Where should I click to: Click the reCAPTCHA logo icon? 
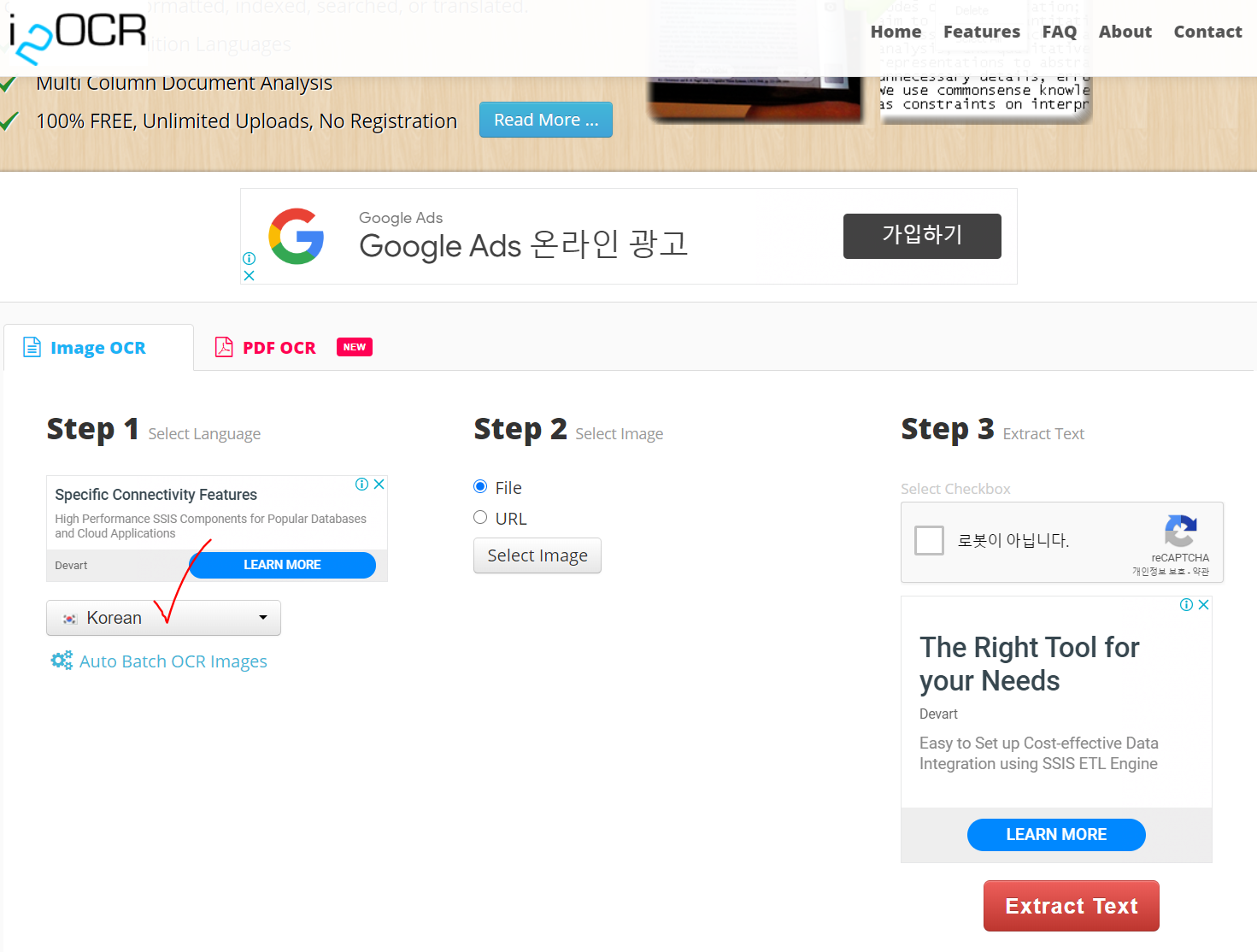click(1180, 531)
